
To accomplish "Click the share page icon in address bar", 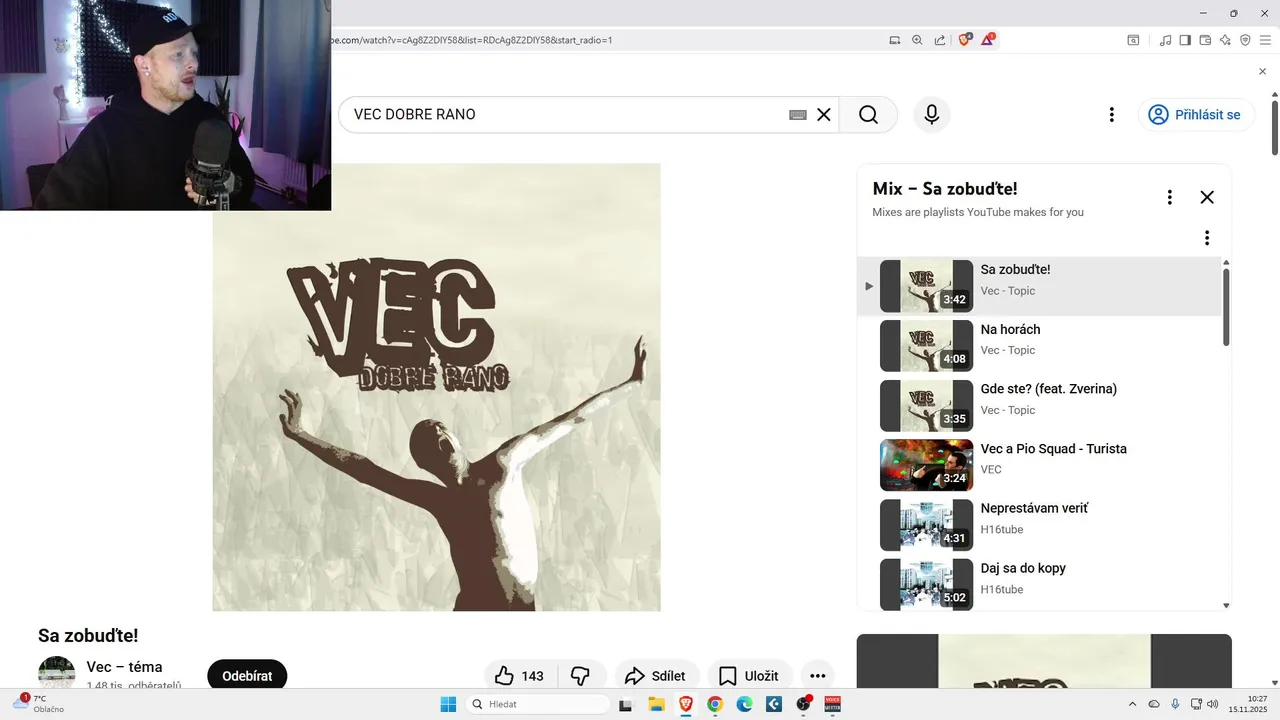I will 940,40.
